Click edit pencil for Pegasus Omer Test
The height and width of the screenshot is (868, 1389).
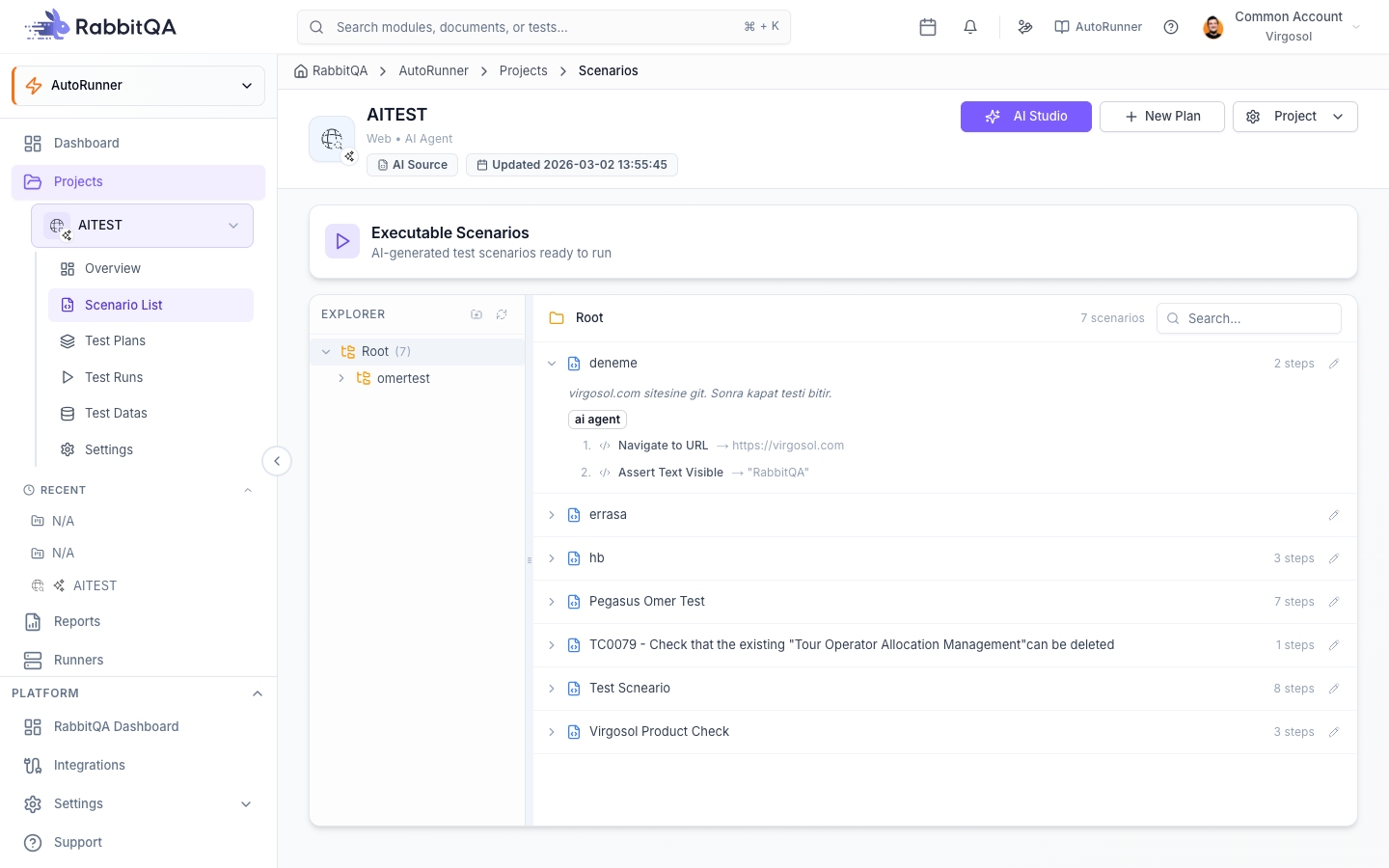(x=1334, y=602)
